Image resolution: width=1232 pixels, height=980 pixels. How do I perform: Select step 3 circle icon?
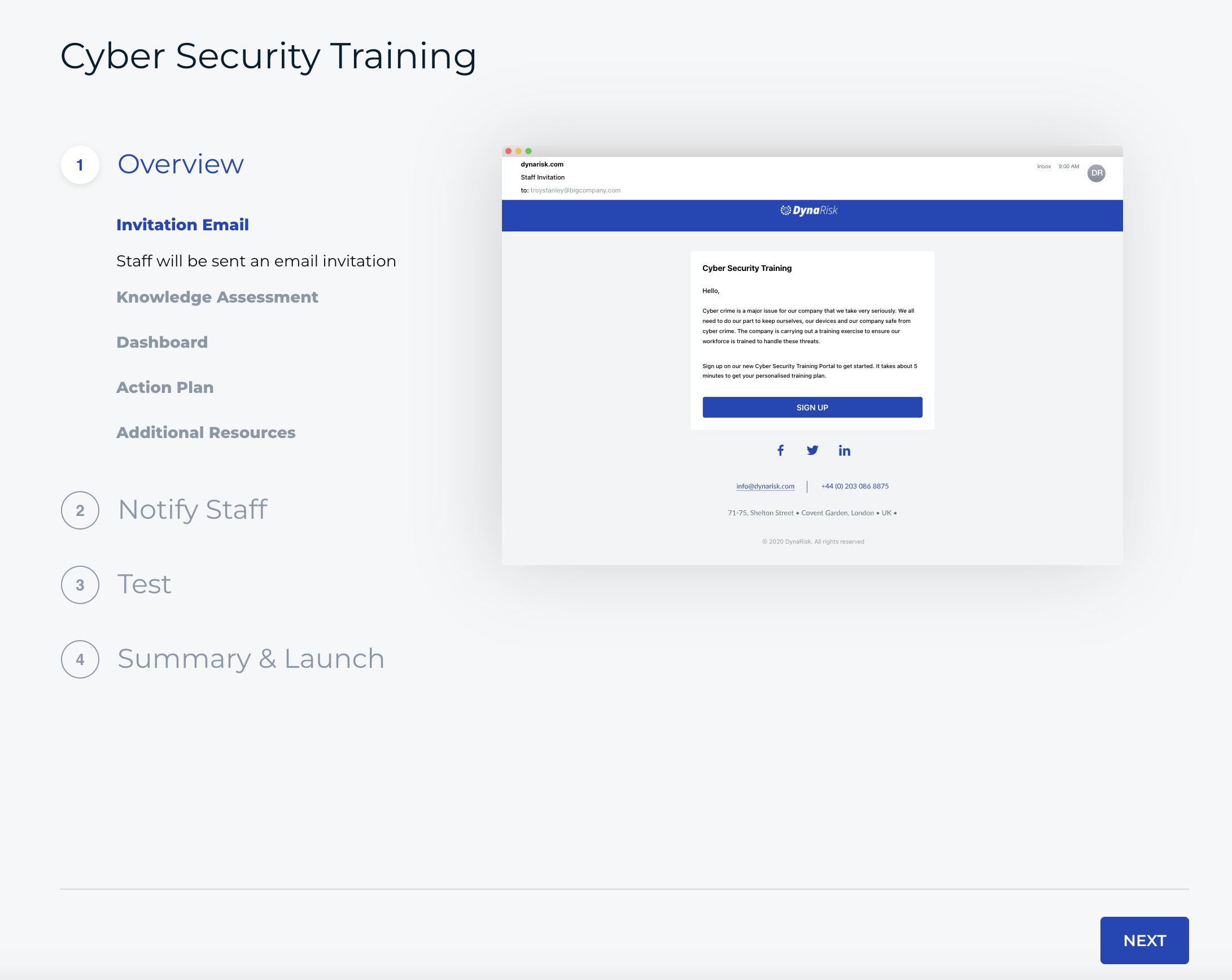click(x=80, y=585)
